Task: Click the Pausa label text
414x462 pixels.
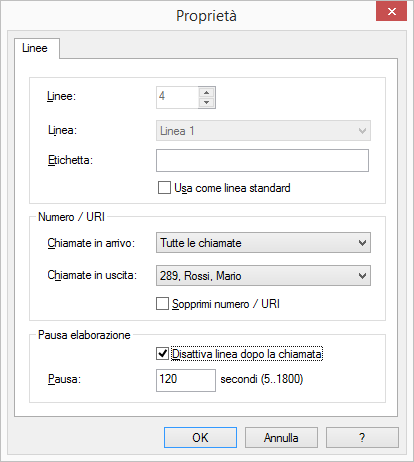Action: point(64,379)
